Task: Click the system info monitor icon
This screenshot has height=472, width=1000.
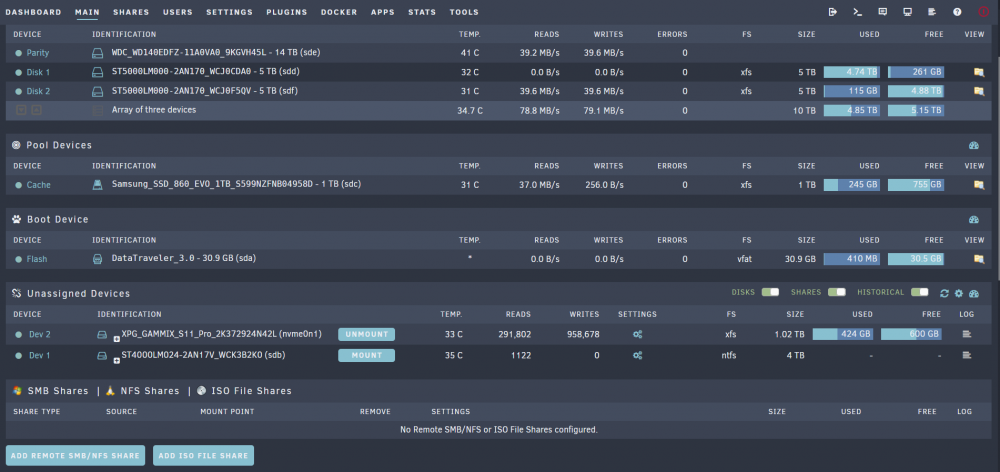Action: coord(908,11)
